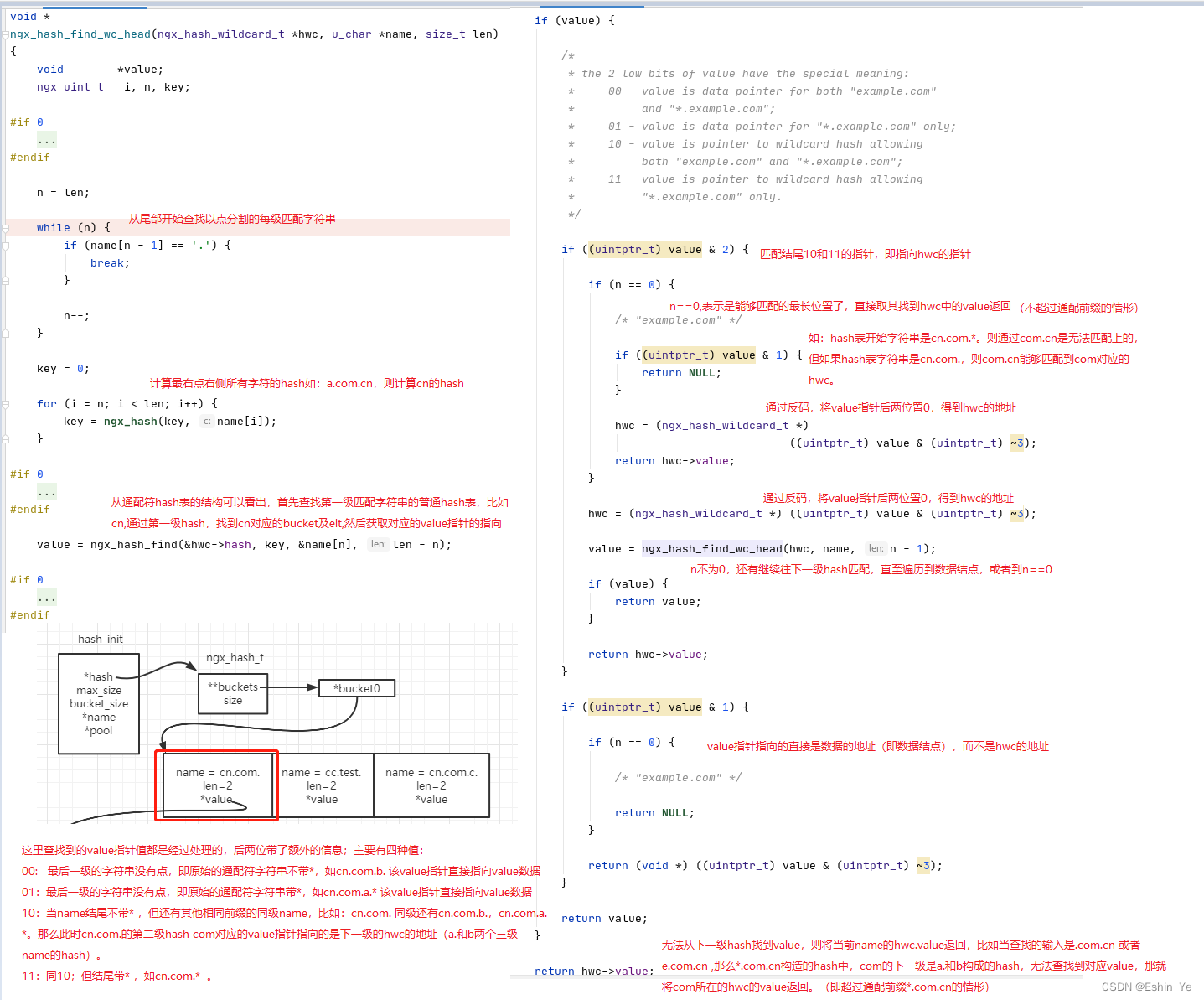Collapse the ngx_hash_find_wc_head function body fold marker
The height and width of the screenshot is (1000, 1204).
coord(7,33)
